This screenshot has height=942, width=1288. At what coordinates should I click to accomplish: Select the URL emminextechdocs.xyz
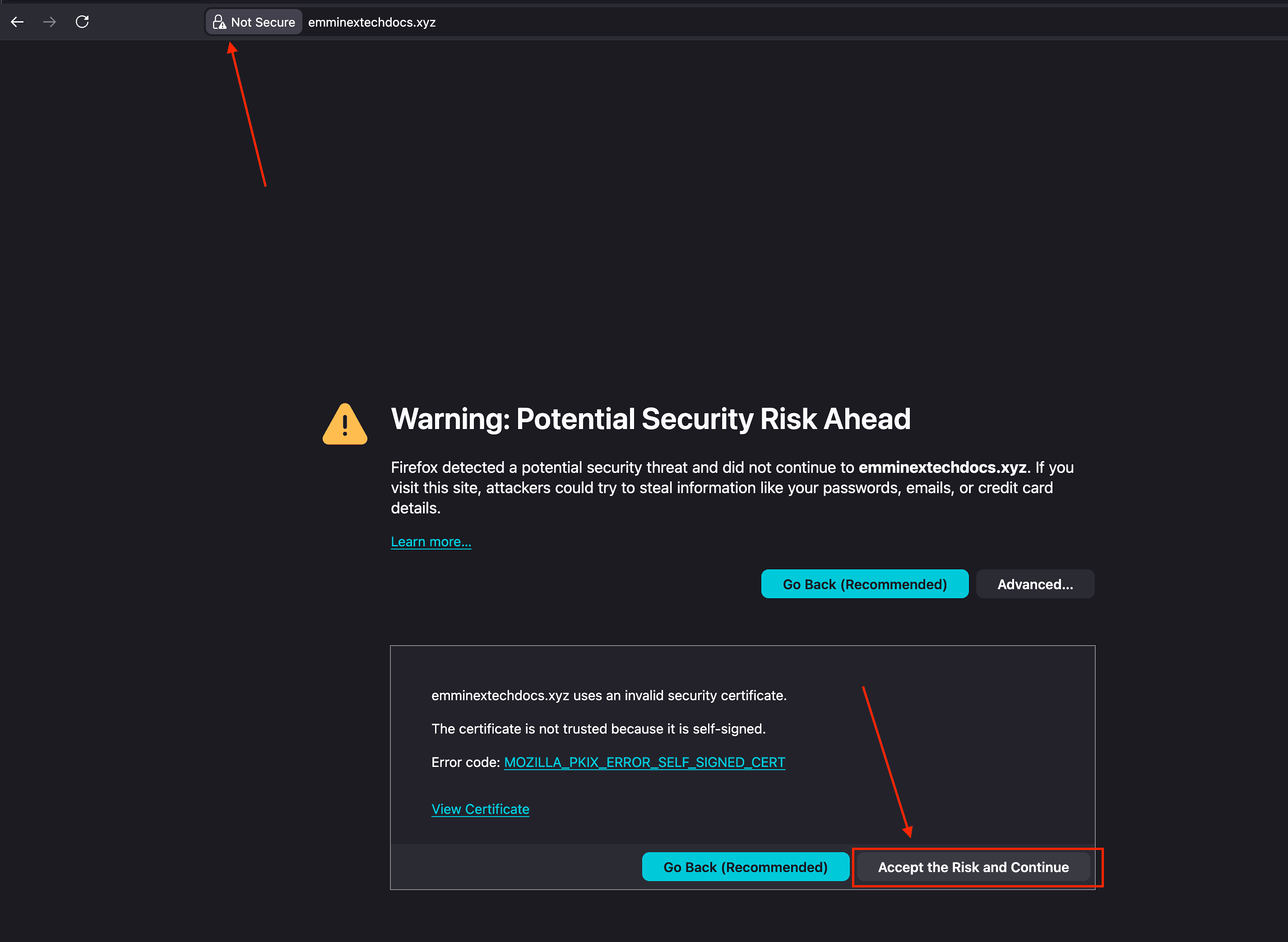click(371, 22)
